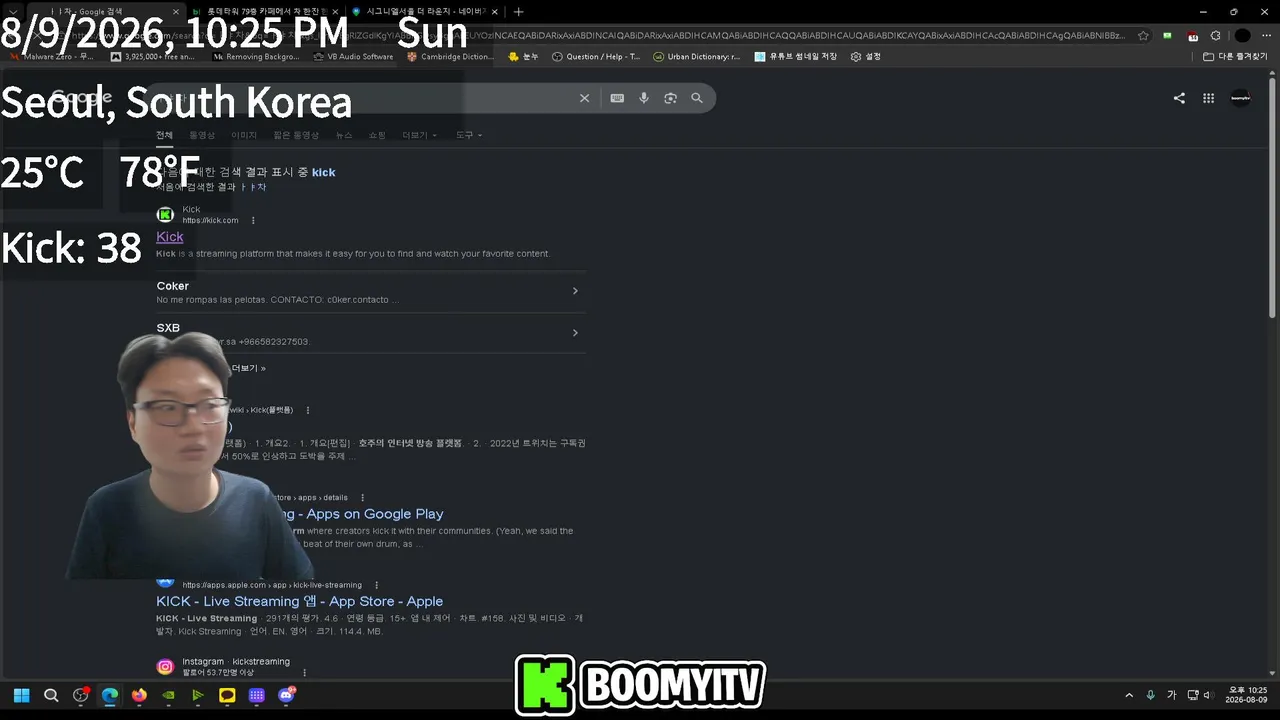Open the Nvidia app on the taskbar
1280x720 pixels.
coord(168,695)
